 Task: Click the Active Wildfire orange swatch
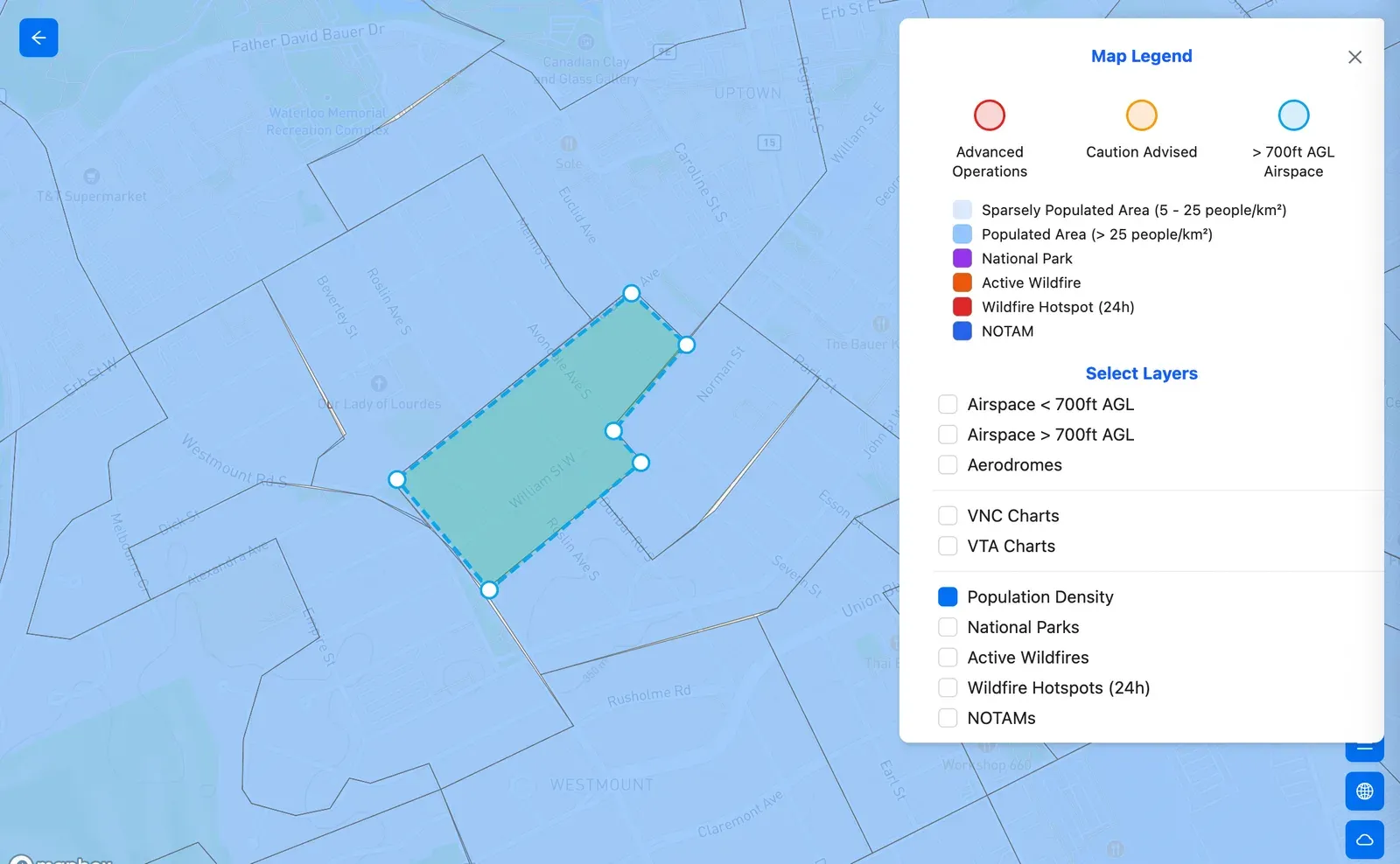pos(962,282)
